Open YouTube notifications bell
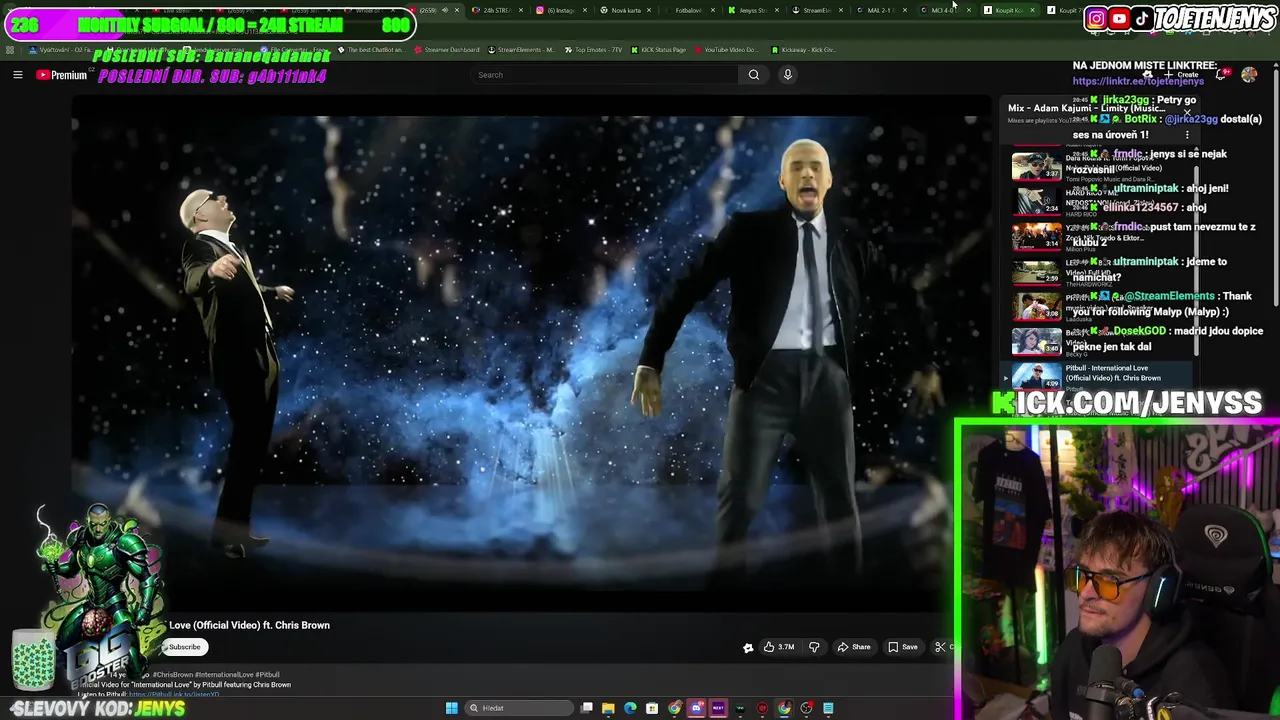Image resolution: width=1280 pixels, height=720 pixels. pos(1221,75)
